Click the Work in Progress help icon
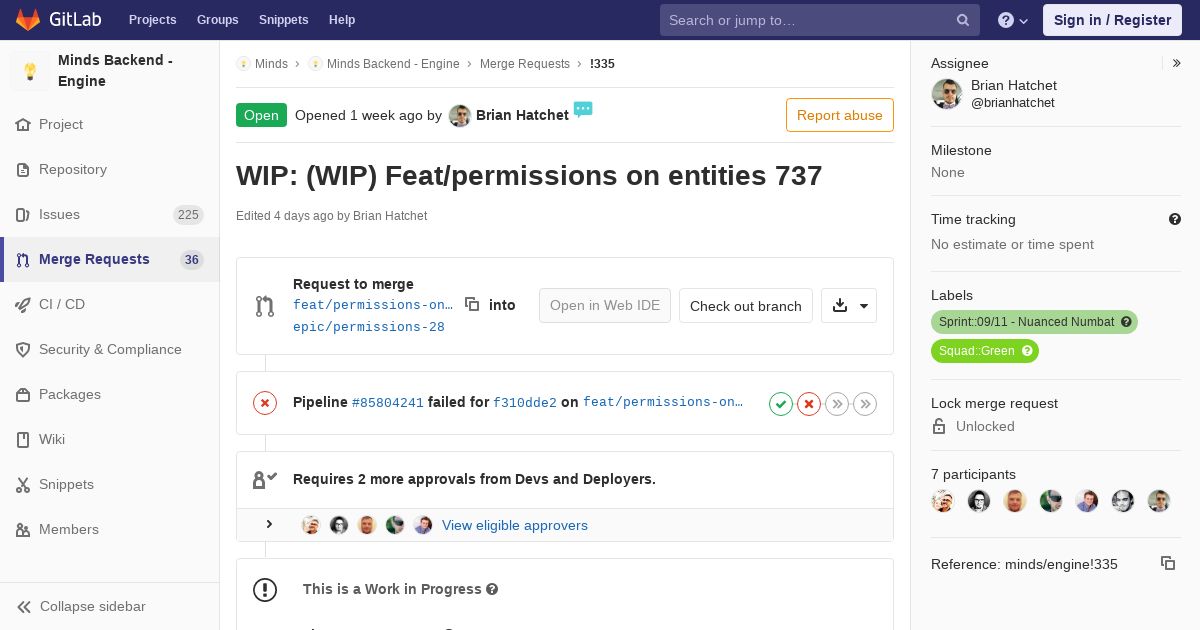This screenshot has height=630, width=1200. (x=492, y=589)
